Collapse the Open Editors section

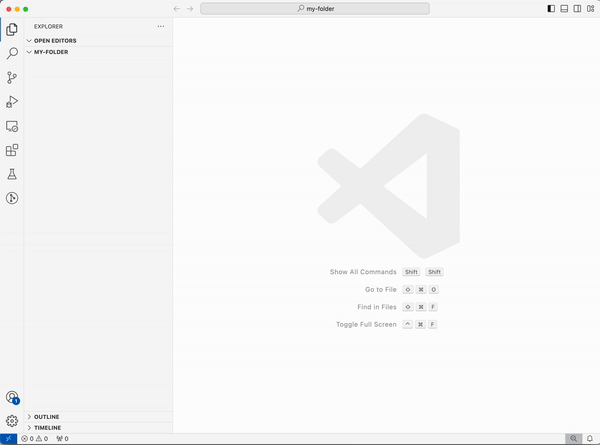click(x=98, y=41)
